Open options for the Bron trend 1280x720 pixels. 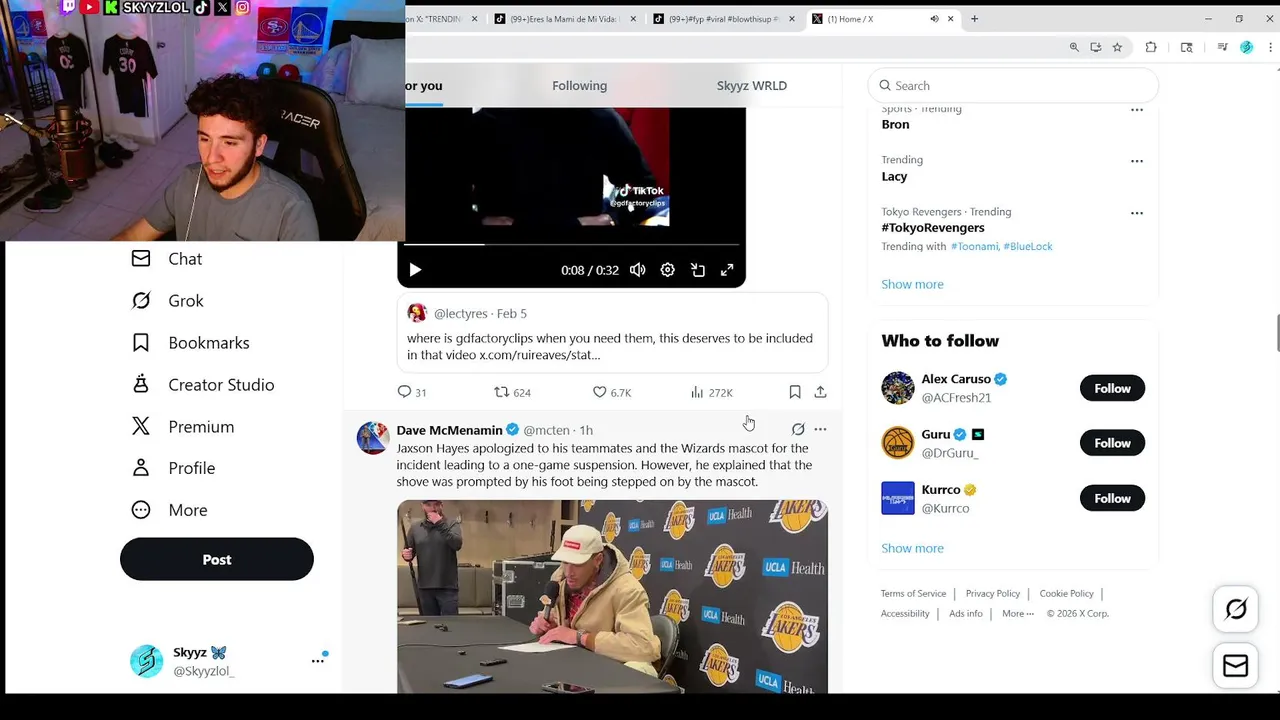click(1137, 110)
